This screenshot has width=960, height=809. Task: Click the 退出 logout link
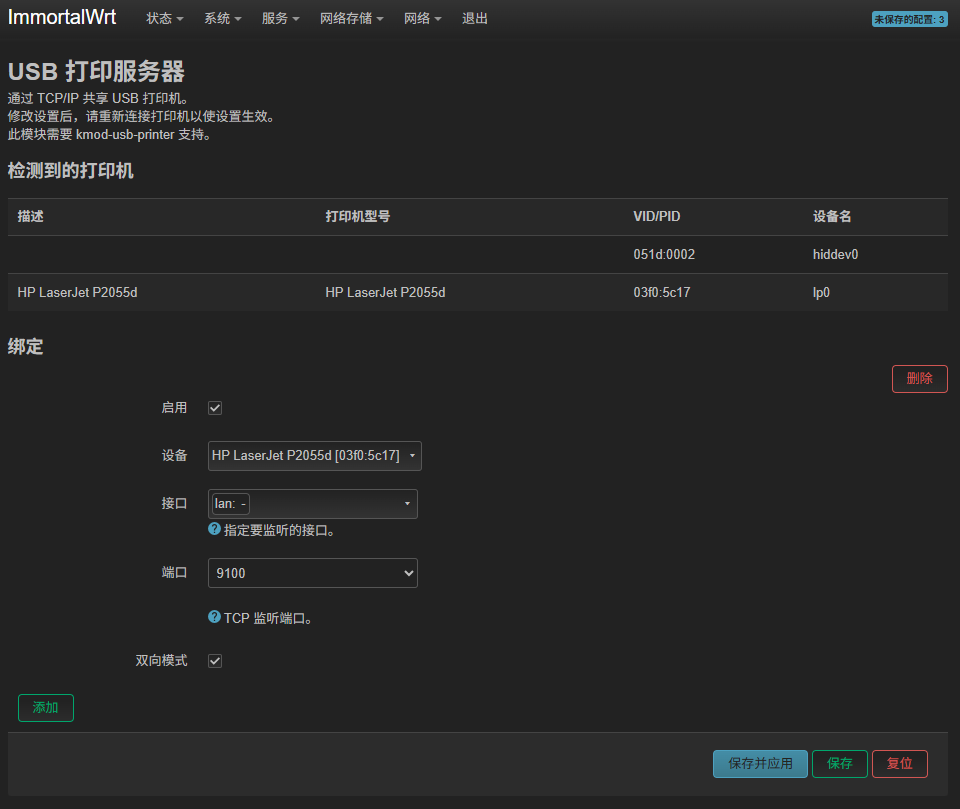pos(475,19)
